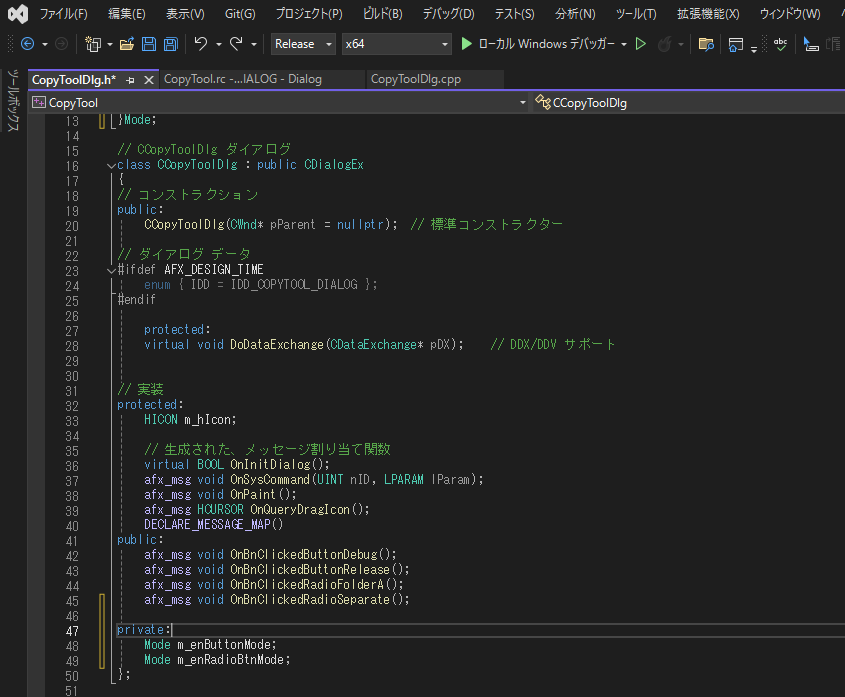Open the ビルド(B) menu
The image size is (845, 697).
point(381,14)
